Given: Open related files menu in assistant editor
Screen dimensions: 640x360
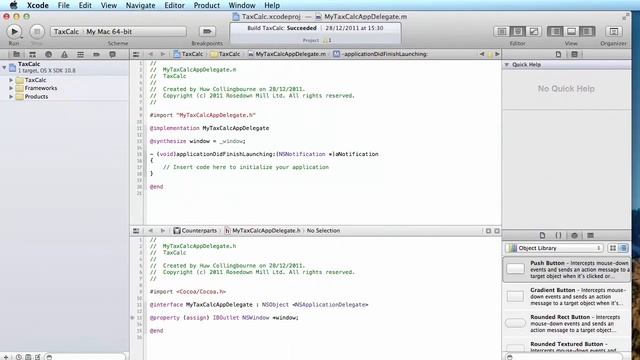Looking at the screenshot, I should [x=136, y=231].
